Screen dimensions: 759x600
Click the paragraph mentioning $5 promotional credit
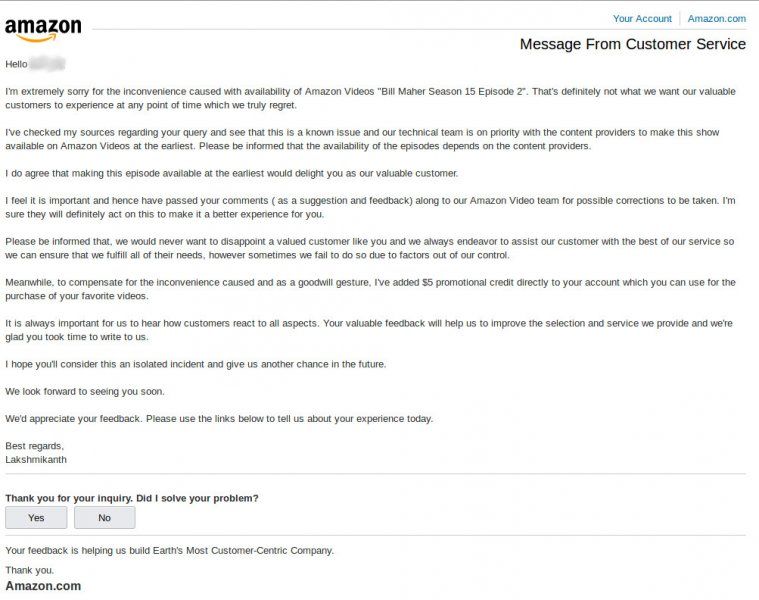point(370,289)
